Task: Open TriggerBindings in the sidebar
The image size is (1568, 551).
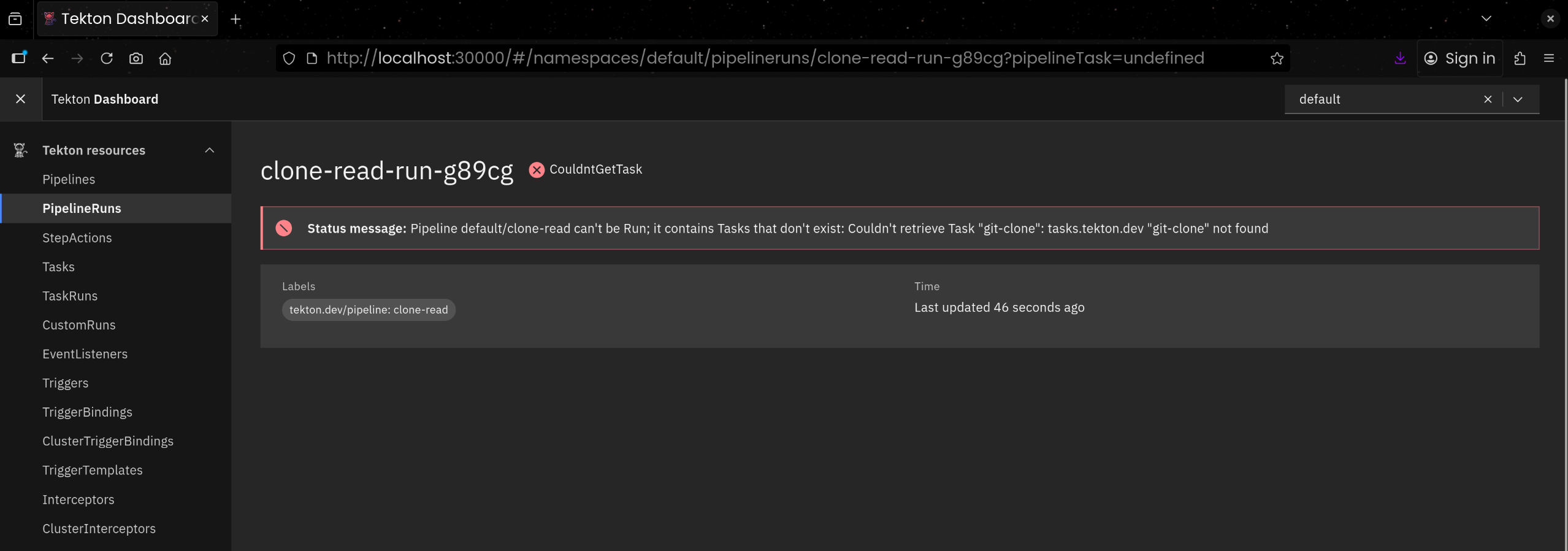Action: click(x=87, y=412)
